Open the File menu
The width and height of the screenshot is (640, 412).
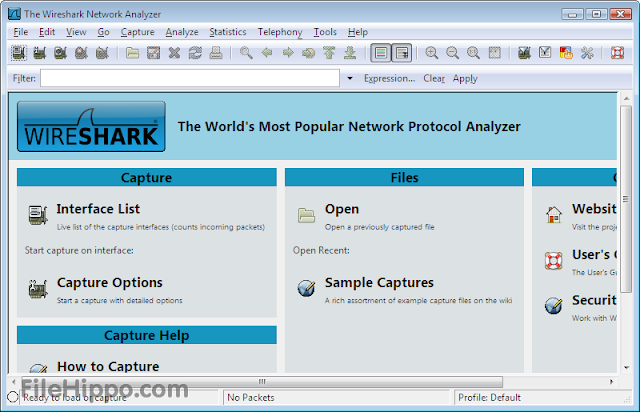pyautogui.click(x=20, y=32)
